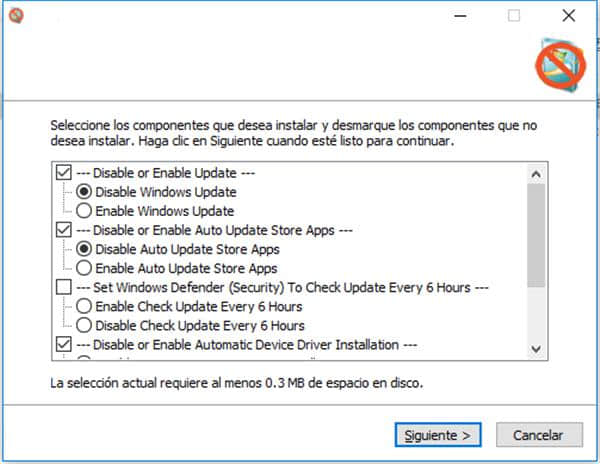
Task: Select the Enable Windows Update option
Action: (x=84, y=211)
